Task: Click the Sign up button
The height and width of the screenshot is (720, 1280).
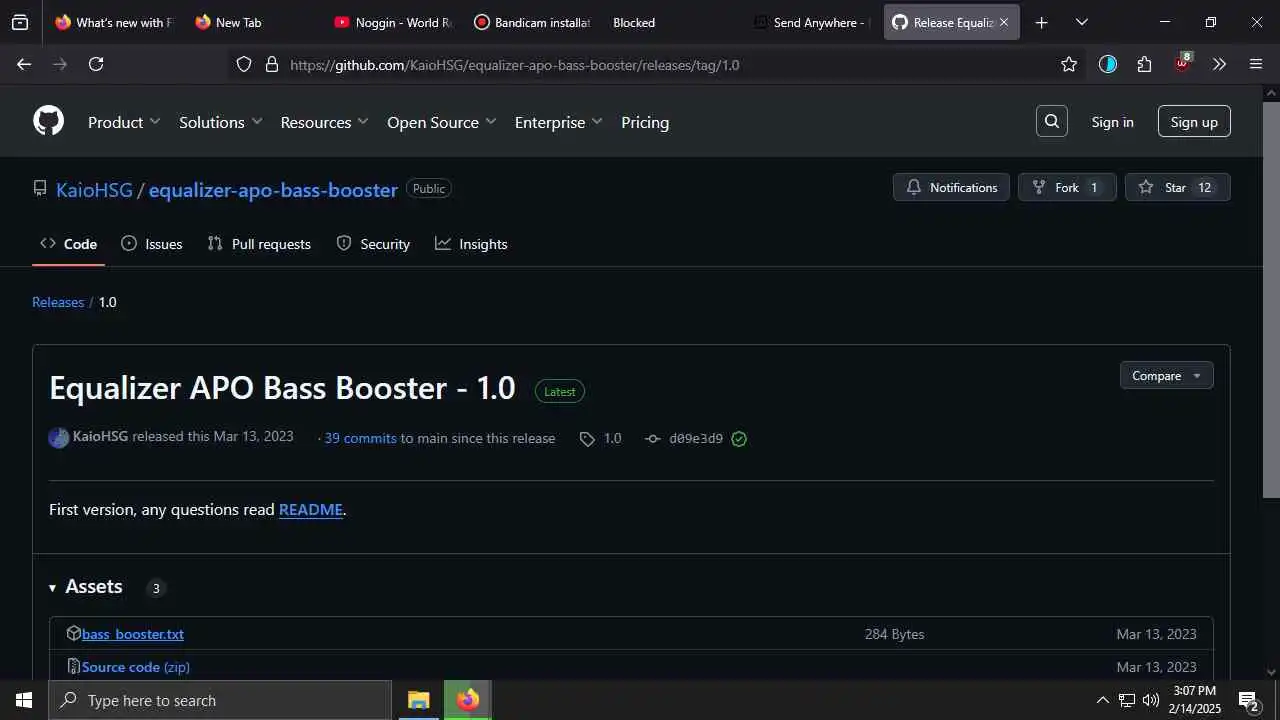Action: click(x=1194, y=122)
